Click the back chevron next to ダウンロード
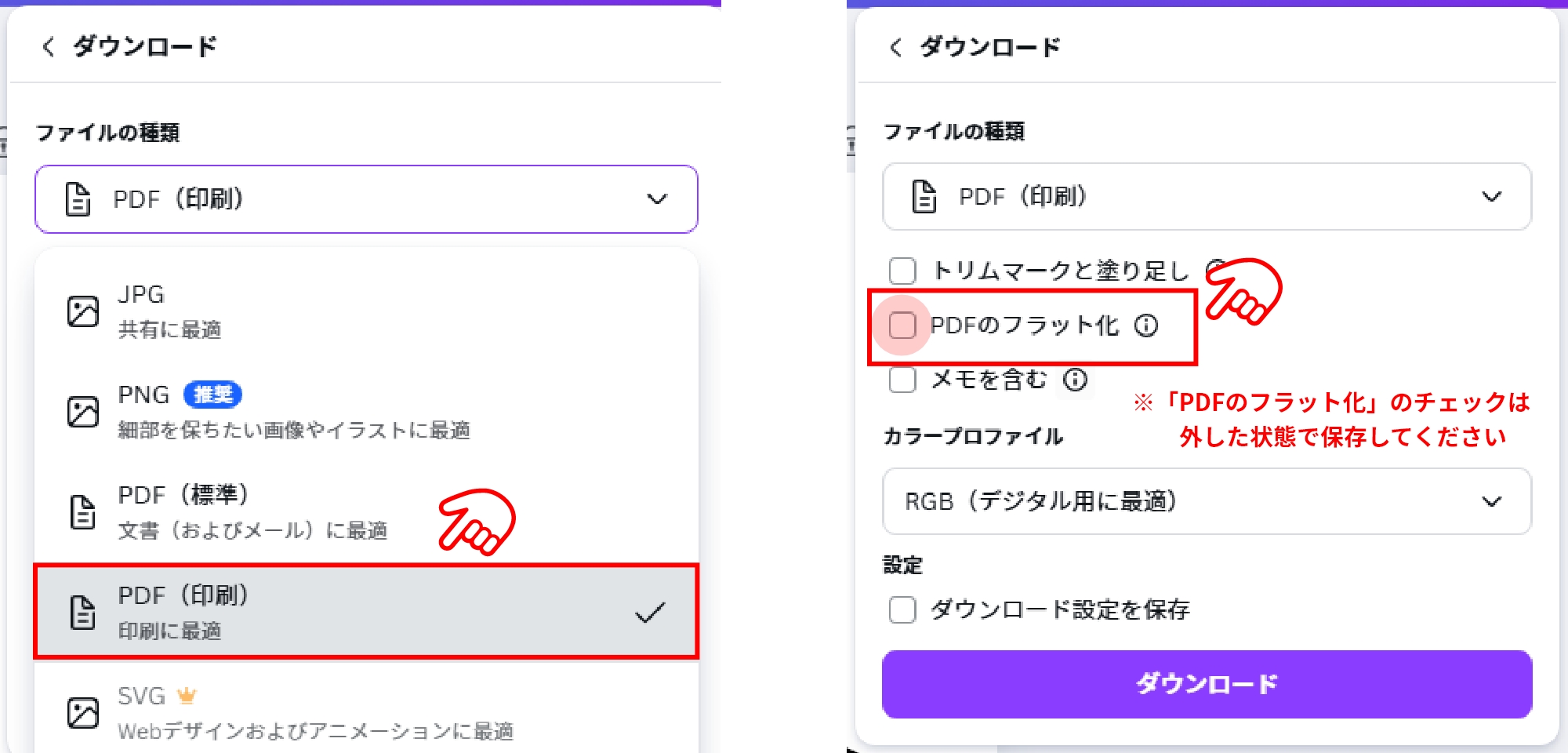The image size is (1568, 753). pos(49,46)
